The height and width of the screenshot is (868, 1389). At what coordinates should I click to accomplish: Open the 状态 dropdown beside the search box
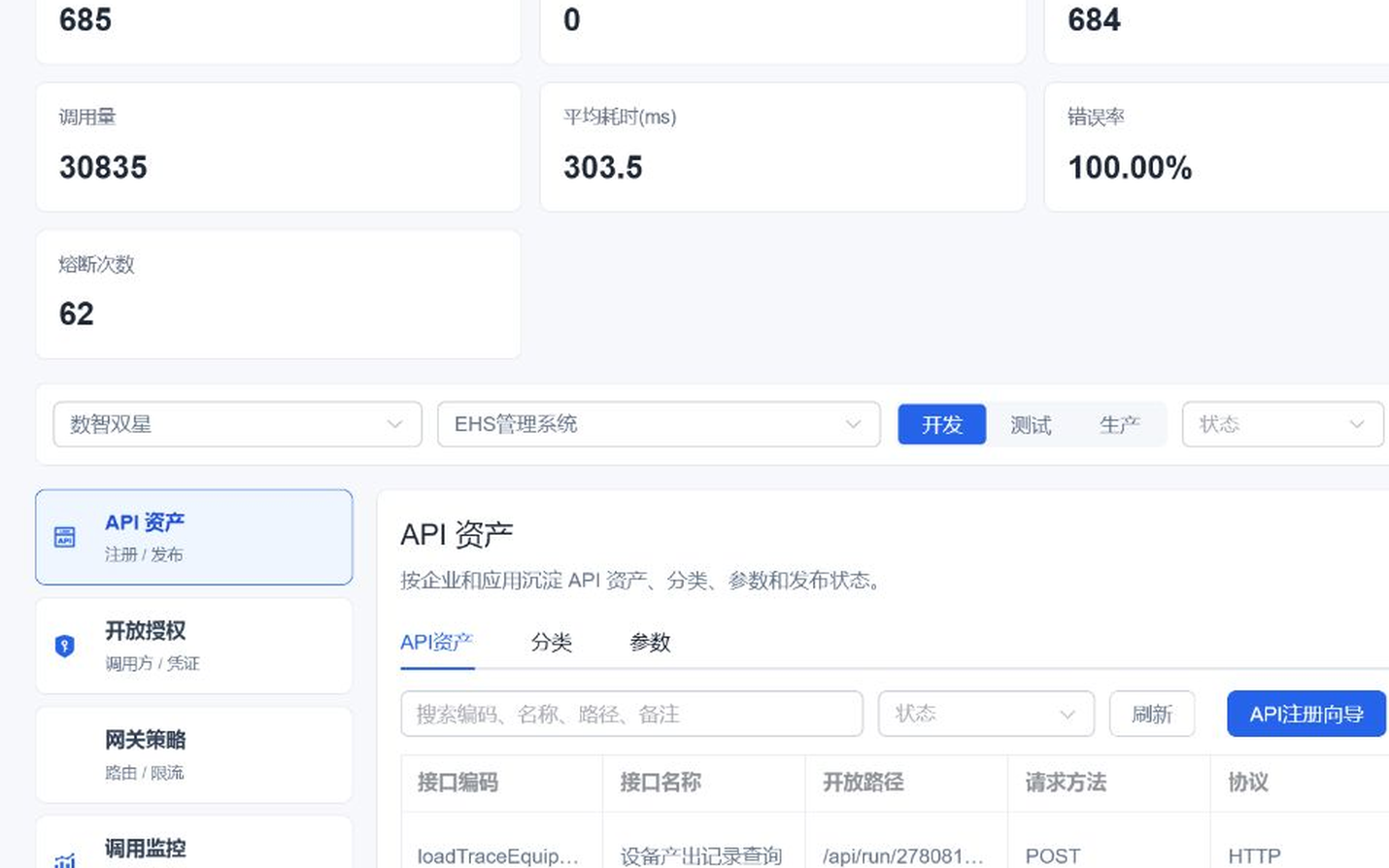(x=986, y=714)
